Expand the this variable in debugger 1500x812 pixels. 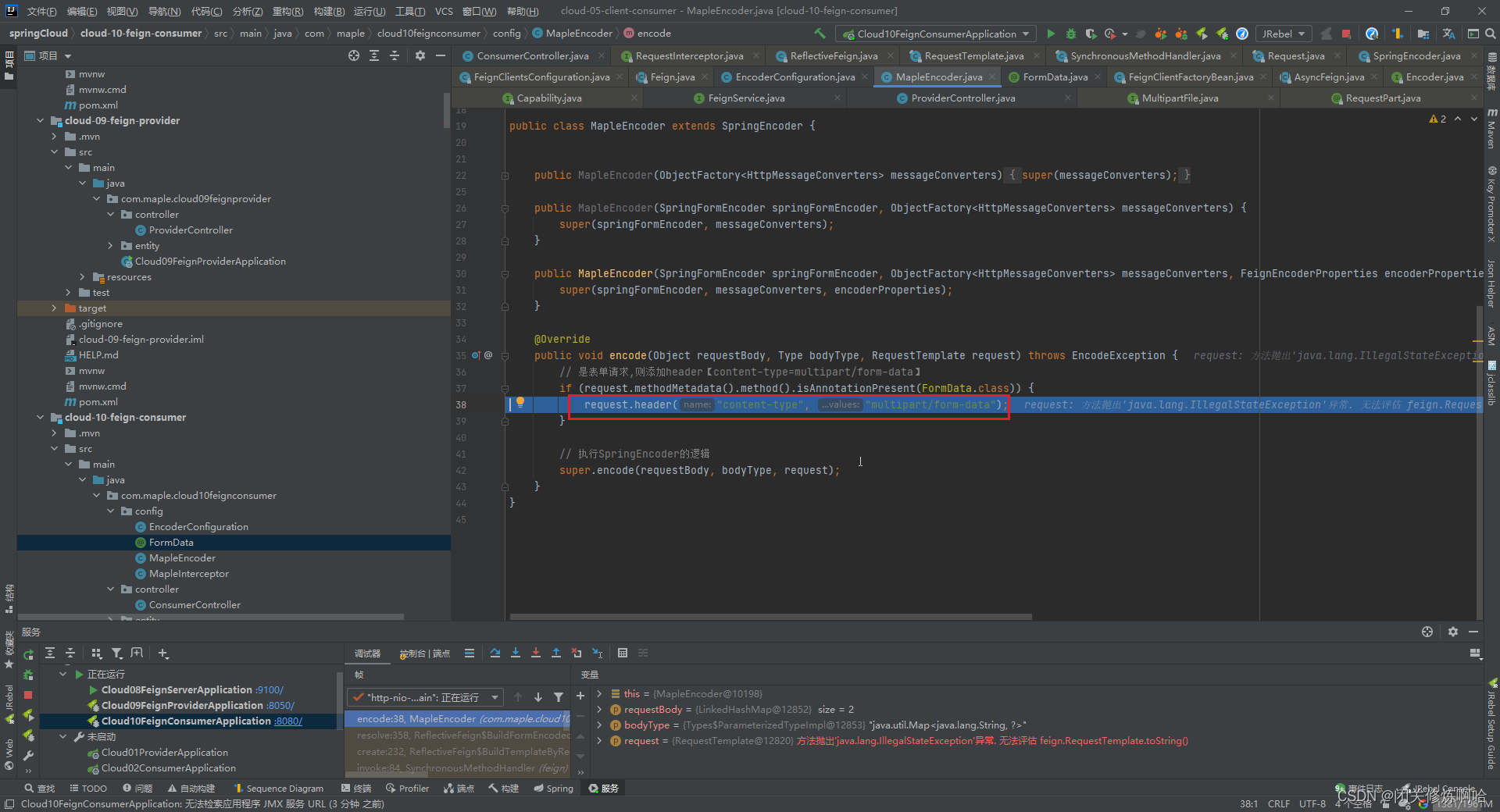click(x=599, y=693)
